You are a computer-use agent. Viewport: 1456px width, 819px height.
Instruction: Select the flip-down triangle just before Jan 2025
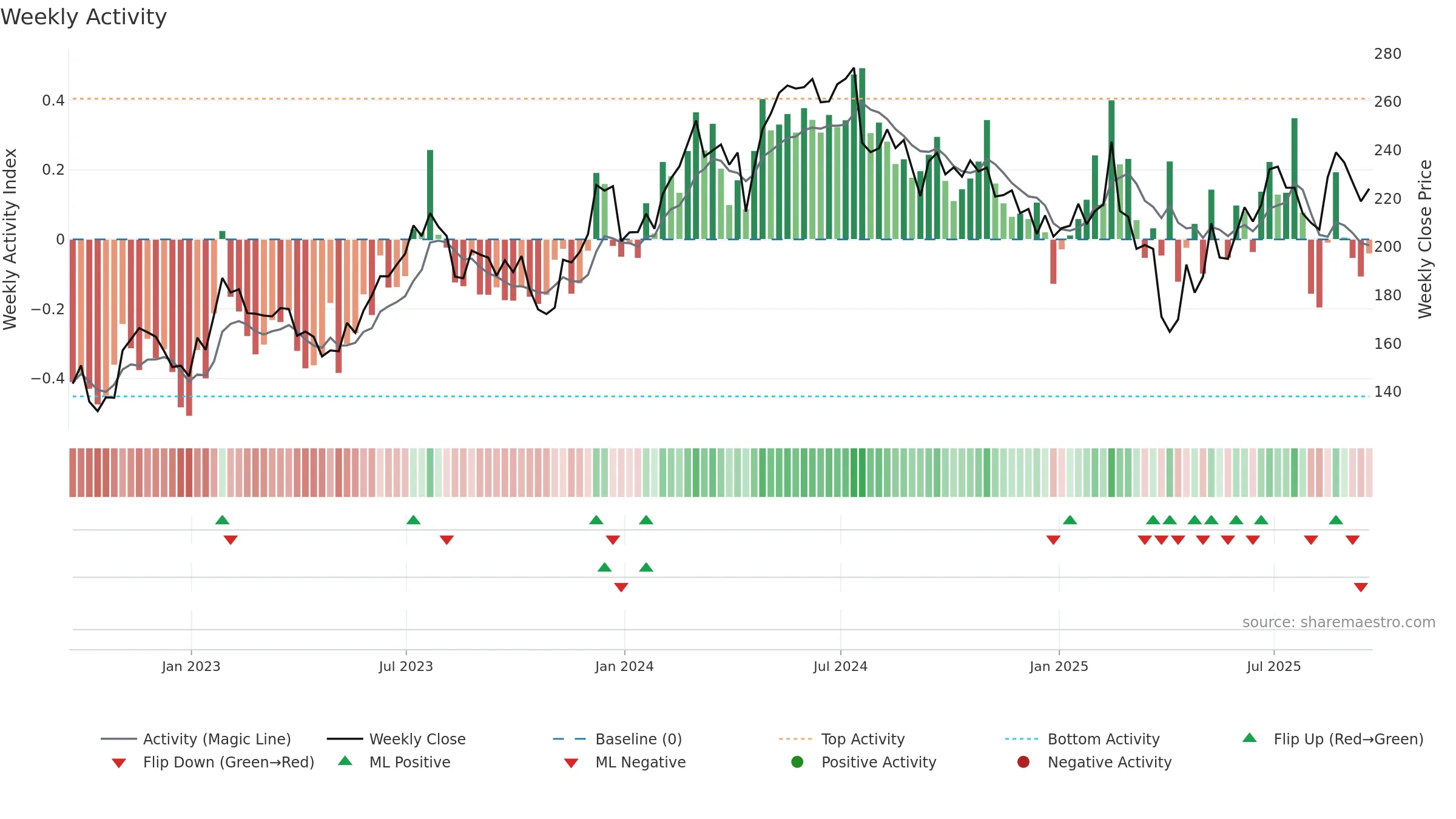(x=1053, y=540)
